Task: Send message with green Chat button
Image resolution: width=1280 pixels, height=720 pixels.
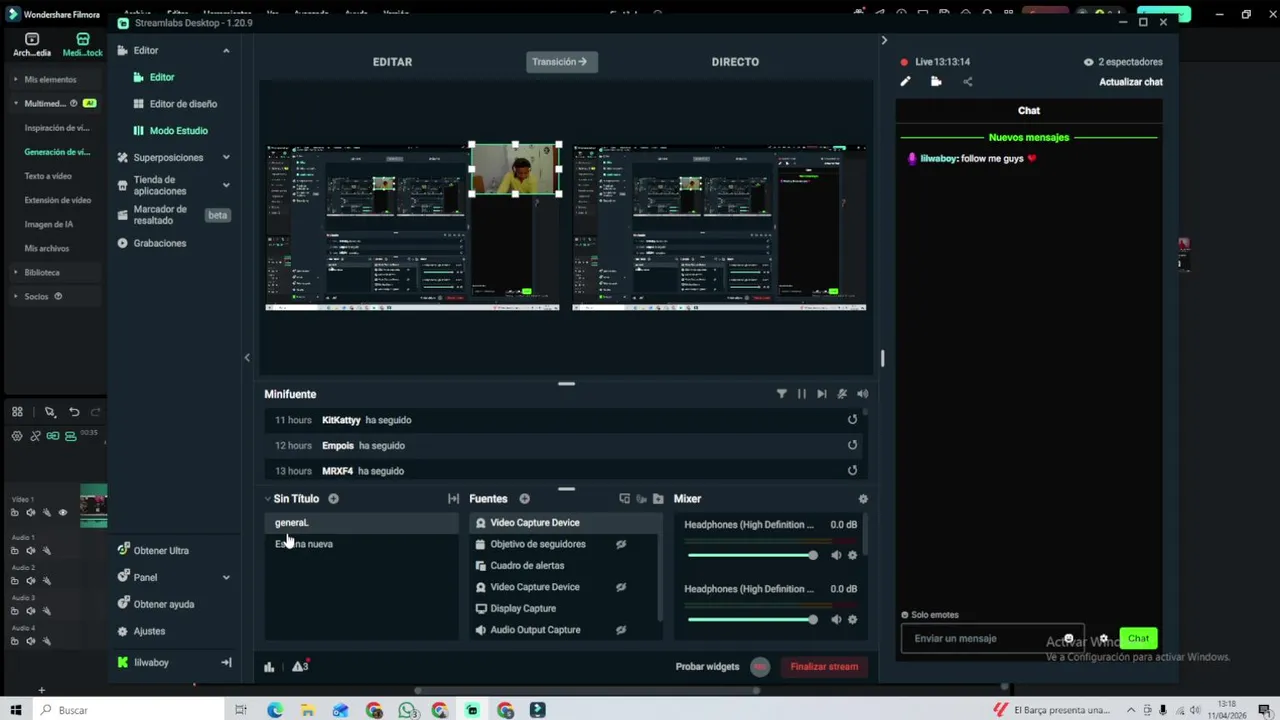Action: tap(1138, 638)
